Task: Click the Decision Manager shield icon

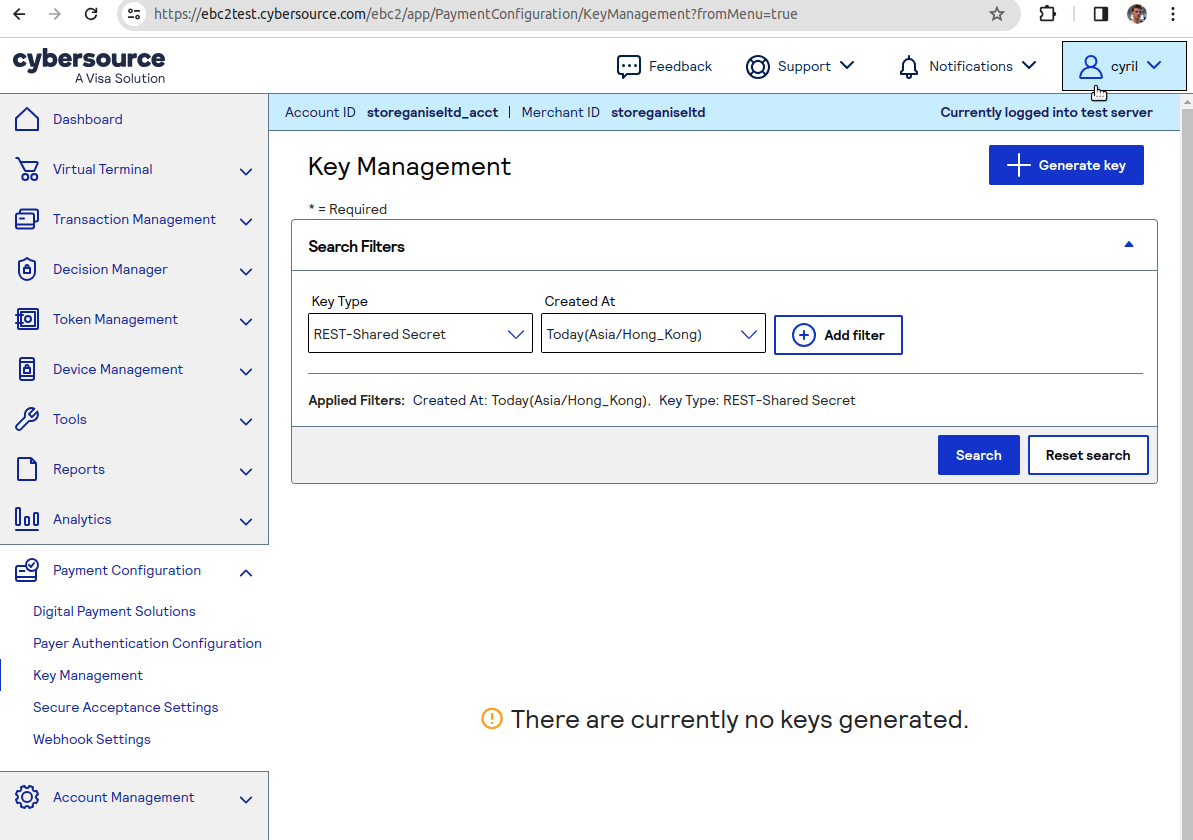Action: tap(27, 269)
